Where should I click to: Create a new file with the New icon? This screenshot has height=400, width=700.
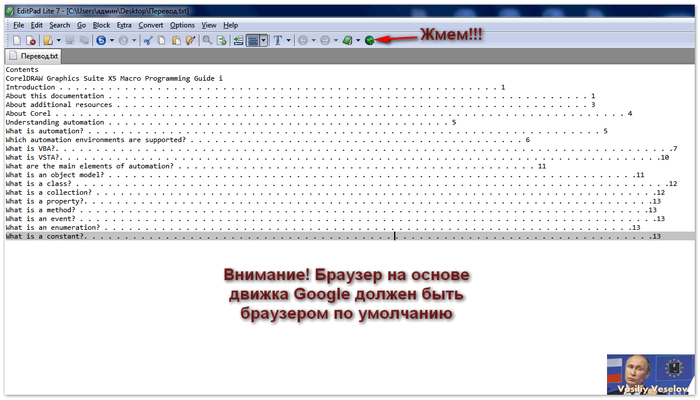coord(17,41)
